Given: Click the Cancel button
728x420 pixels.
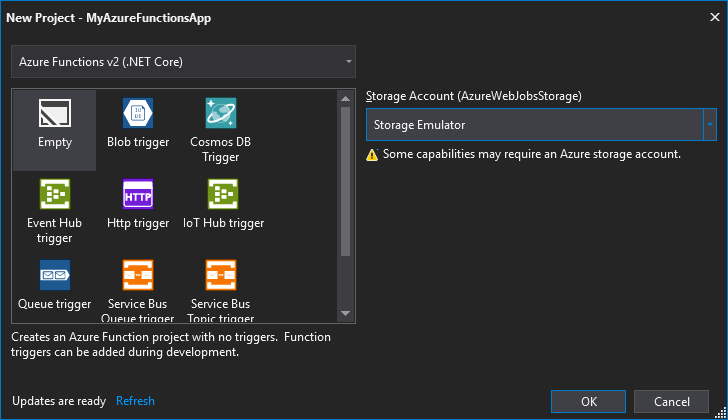Looking at the screenshot, I should [x=671, y=401].
